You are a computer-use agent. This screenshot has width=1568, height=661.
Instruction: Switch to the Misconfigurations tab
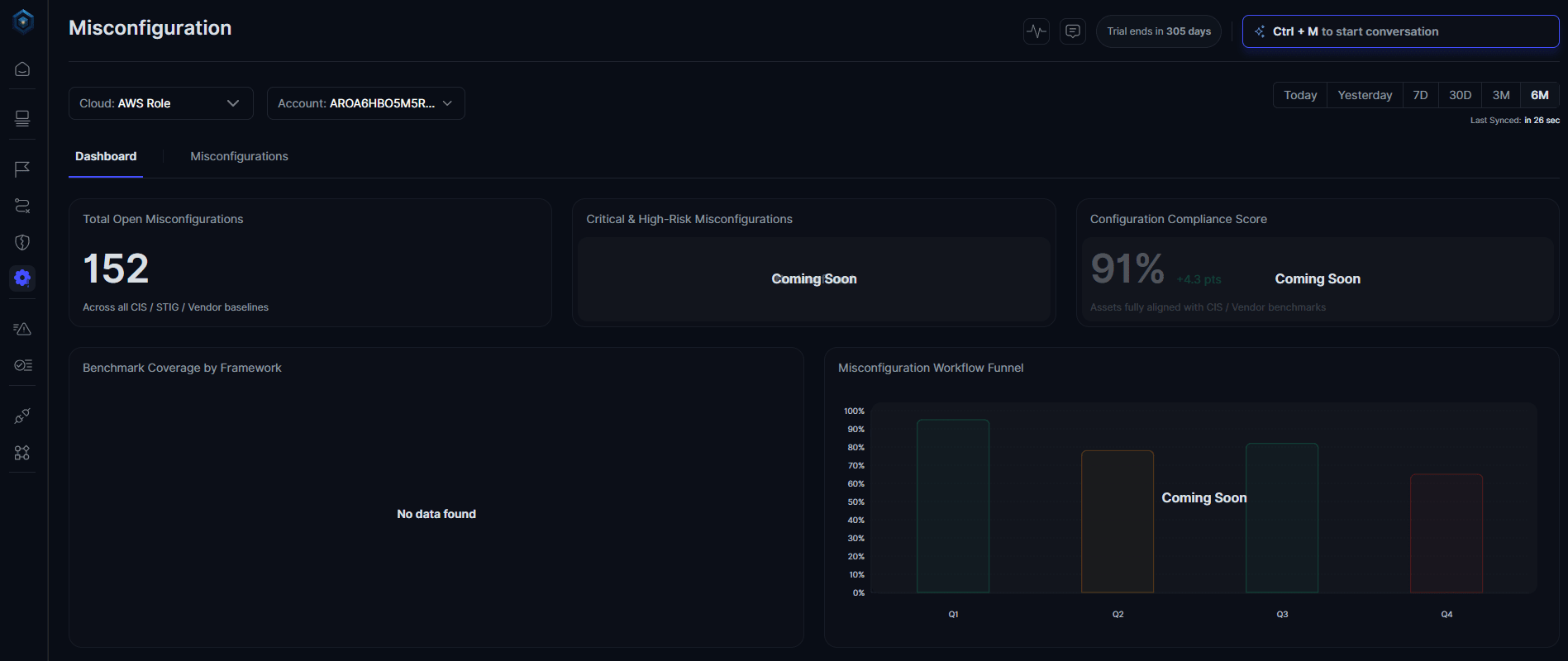point(239,156)
